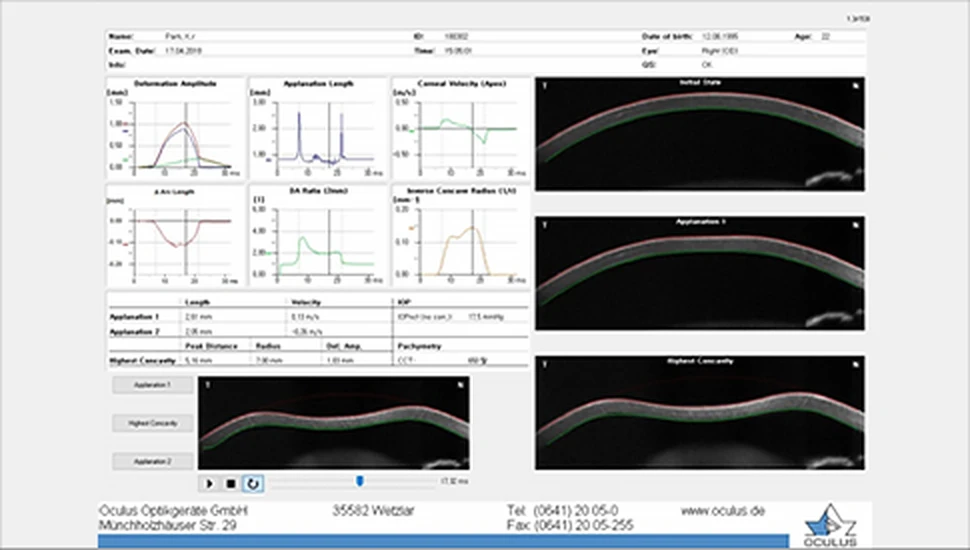Click the Highest Concavity cornea image on right
The image size is (970, 550).
click(x=700, y=412)
